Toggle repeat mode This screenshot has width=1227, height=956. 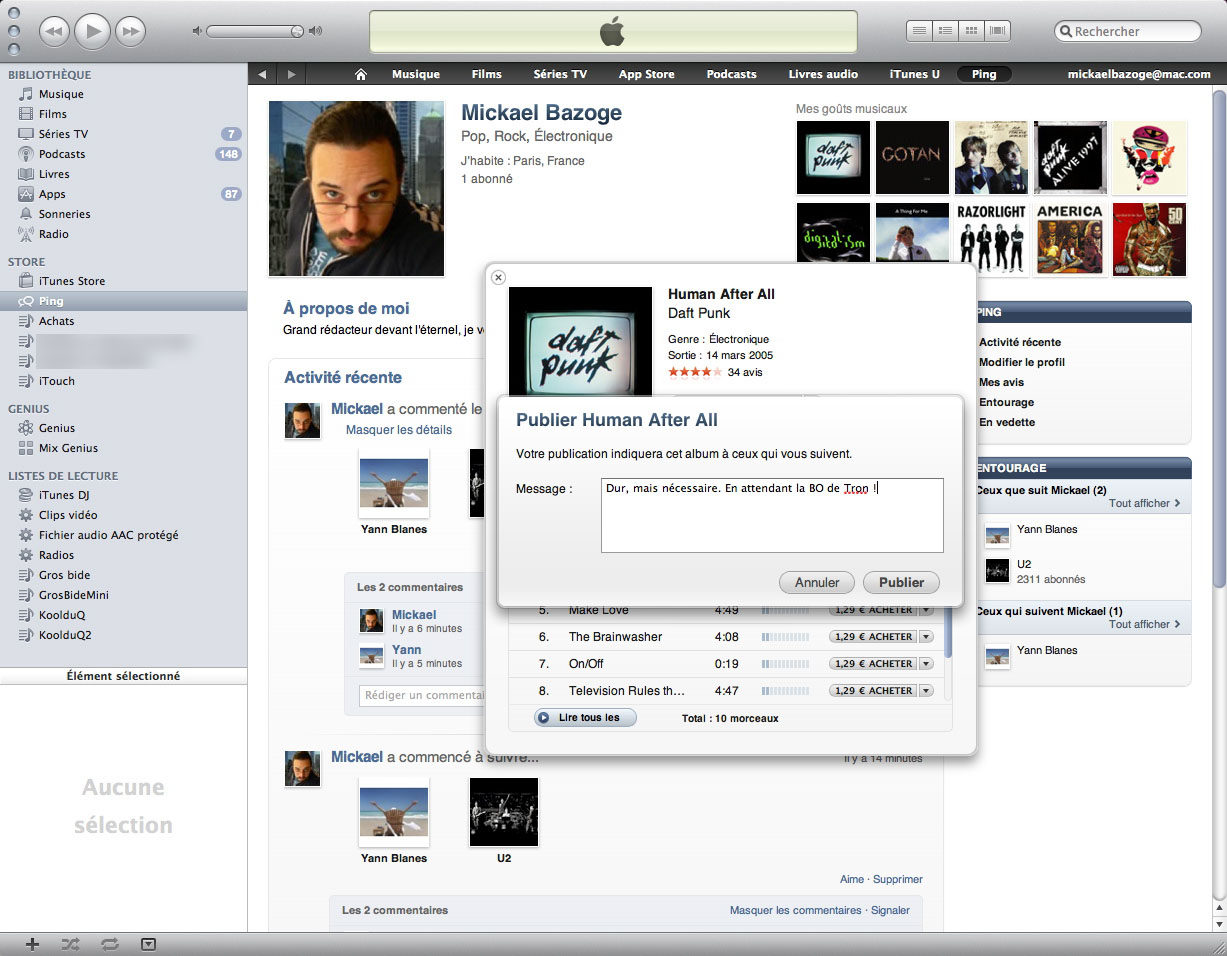point(110,943)
